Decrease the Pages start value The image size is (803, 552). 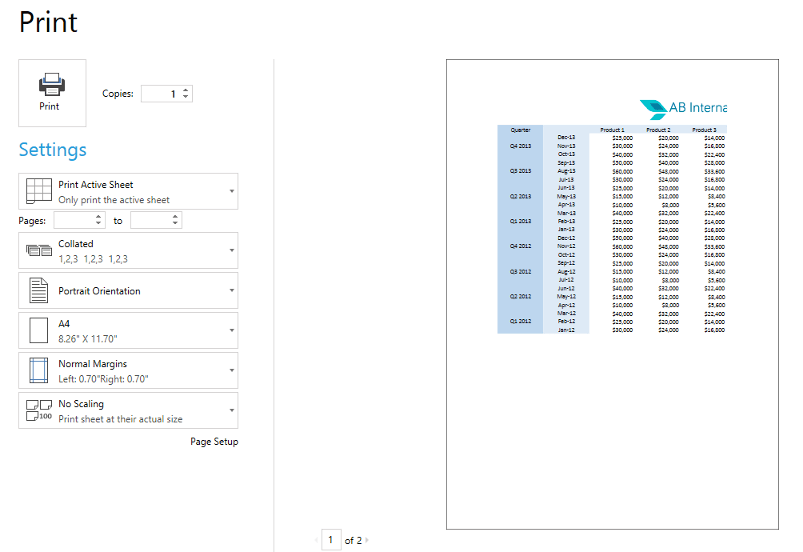[98, 224]
